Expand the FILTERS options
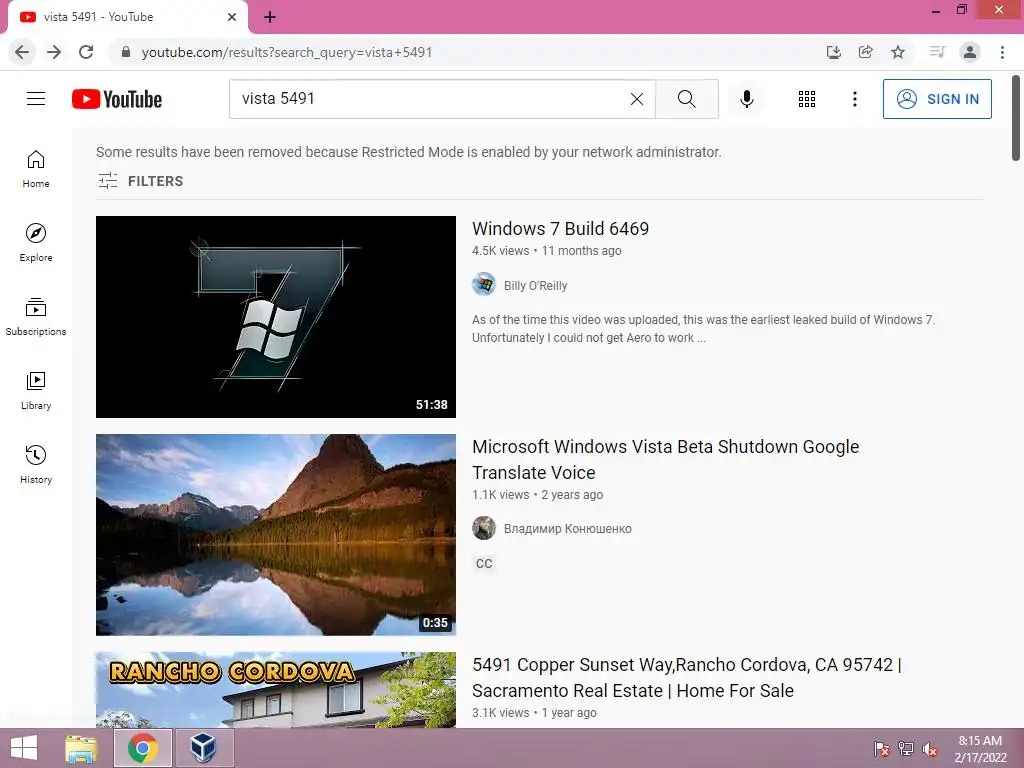The image size is (1024, 768). coord(140,181)
